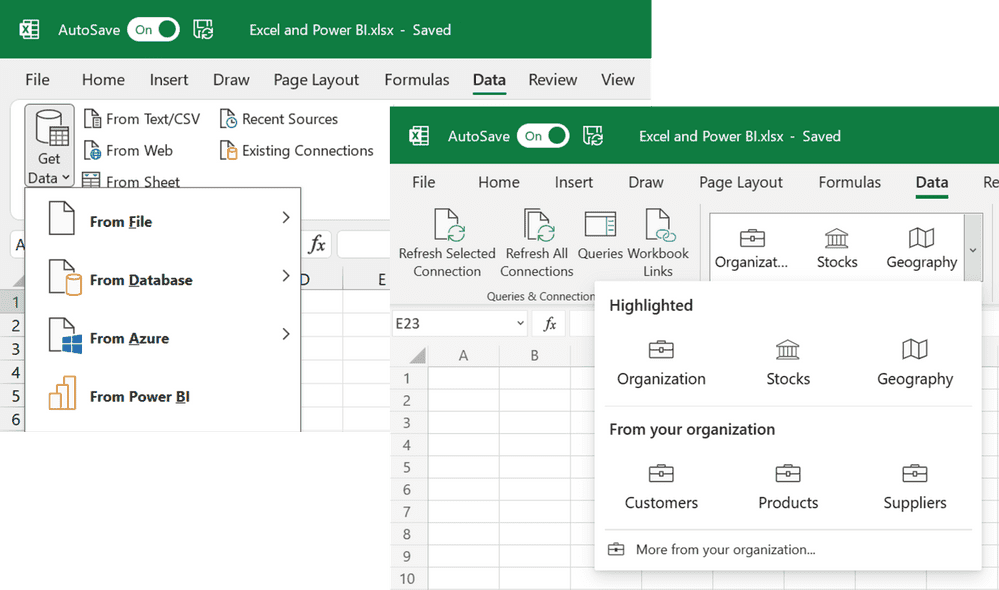Open the Draw tab in the left window
Image resolution: width=999 pixels, height=590 pixels.
click(x=231, y=80)
